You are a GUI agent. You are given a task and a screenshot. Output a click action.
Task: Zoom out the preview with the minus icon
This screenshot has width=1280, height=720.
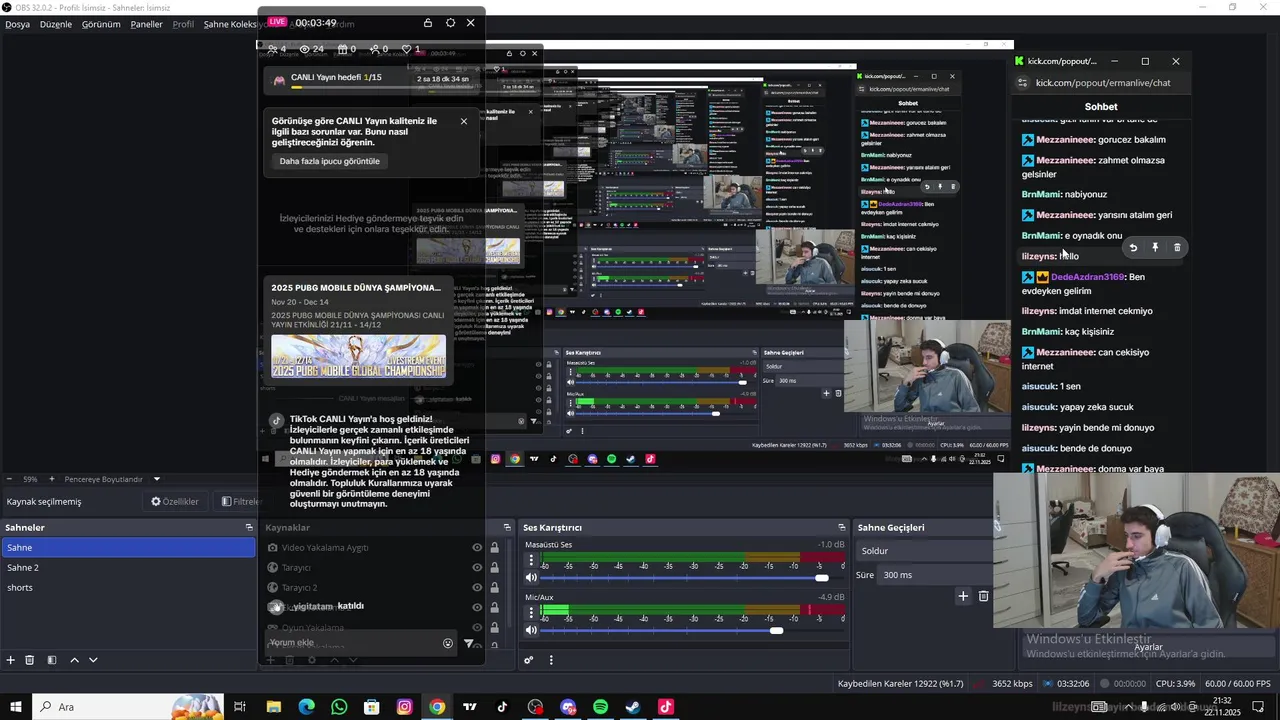(9, 479)
